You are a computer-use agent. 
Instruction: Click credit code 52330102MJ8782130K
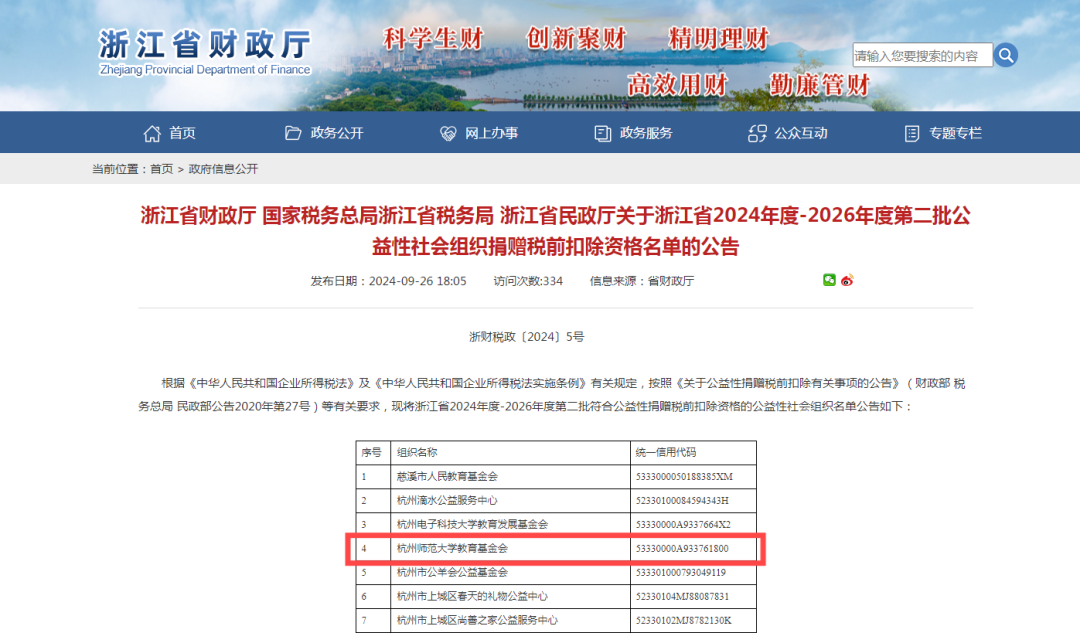[x=683, y=620]
